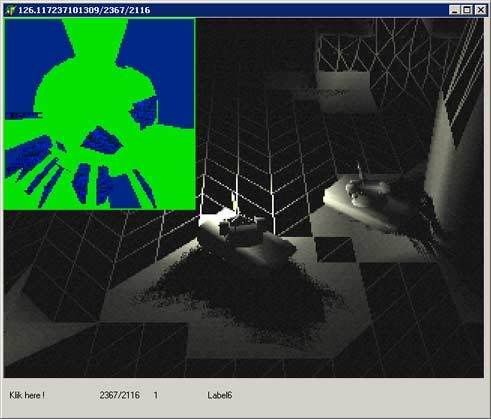Click the '1' value label
The width and height of the screenshot is (491, 419).
pos(156,395)
